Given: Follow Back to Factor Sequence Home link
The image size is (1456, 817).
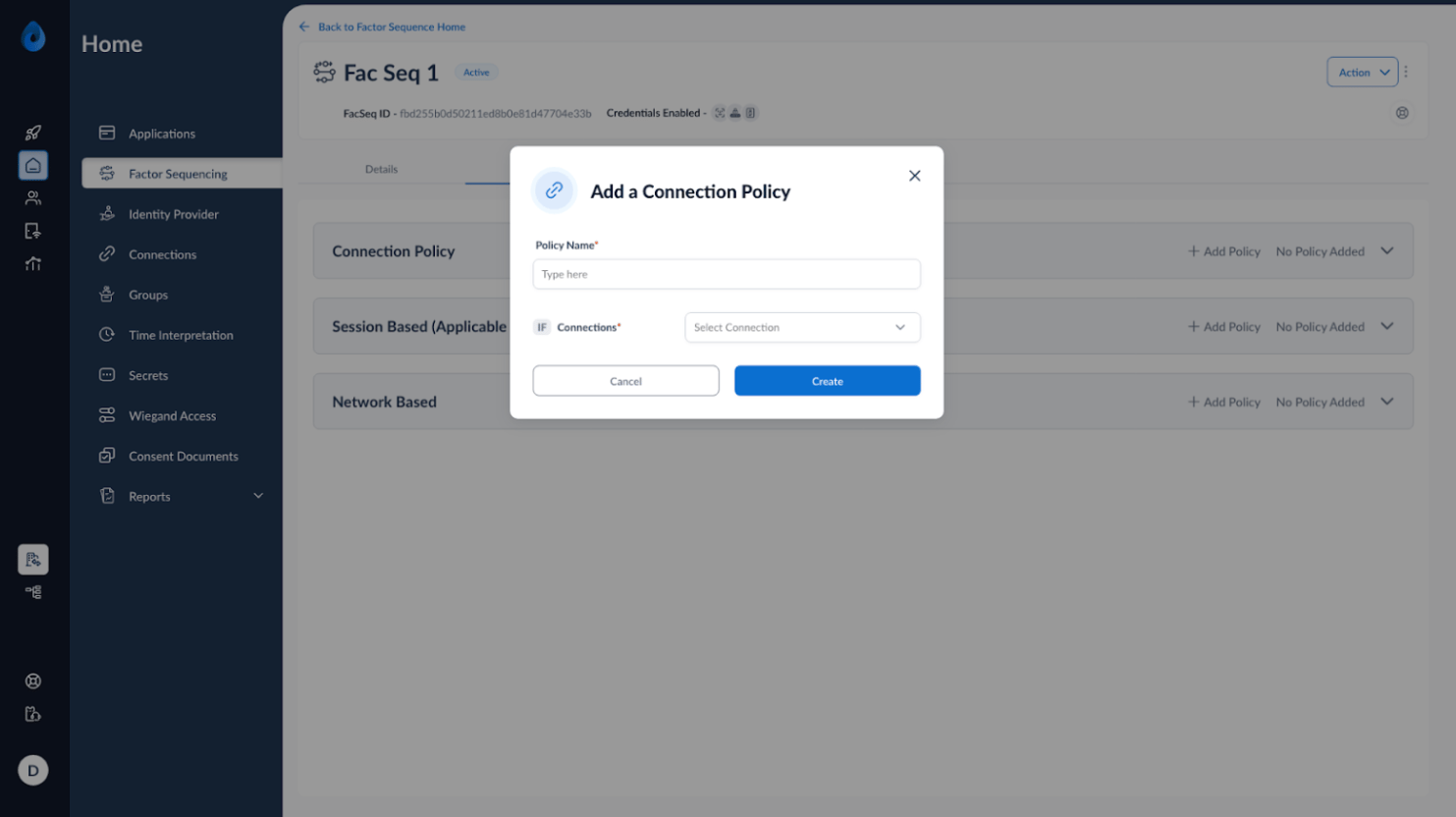Looking at the screenshot, I should 392,27.
